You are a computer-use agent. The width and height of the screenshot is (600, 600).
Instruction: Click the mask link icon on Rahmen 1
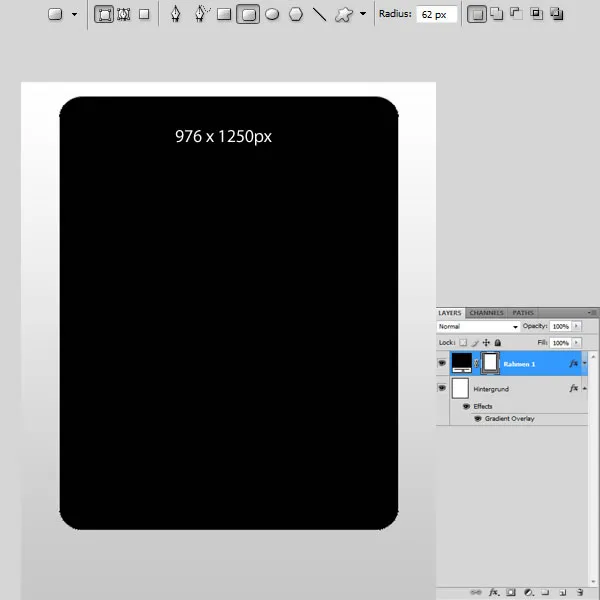coord(476,364)
